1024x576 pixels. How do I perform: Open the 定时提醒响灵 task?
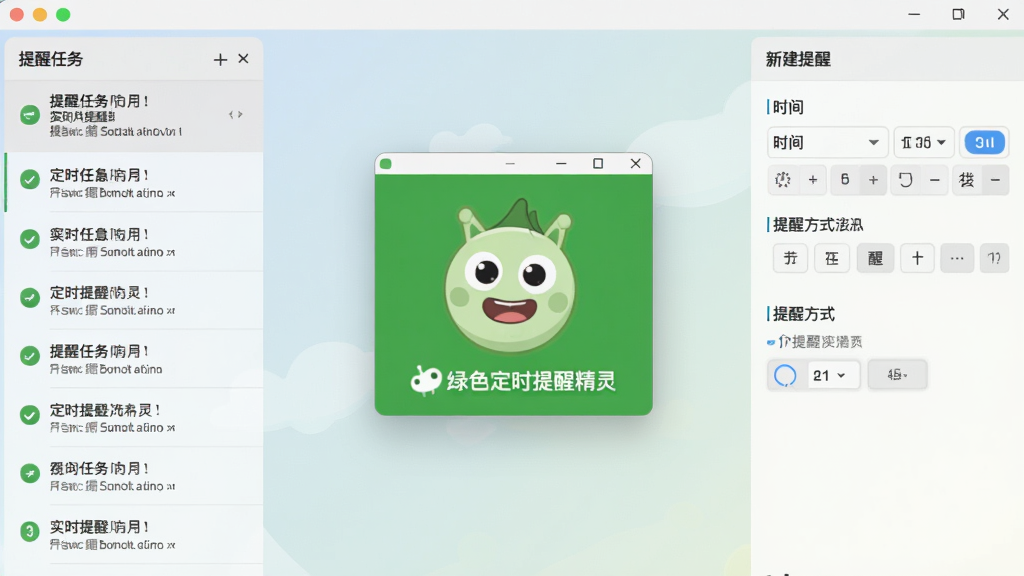click(x=134, y=300)
